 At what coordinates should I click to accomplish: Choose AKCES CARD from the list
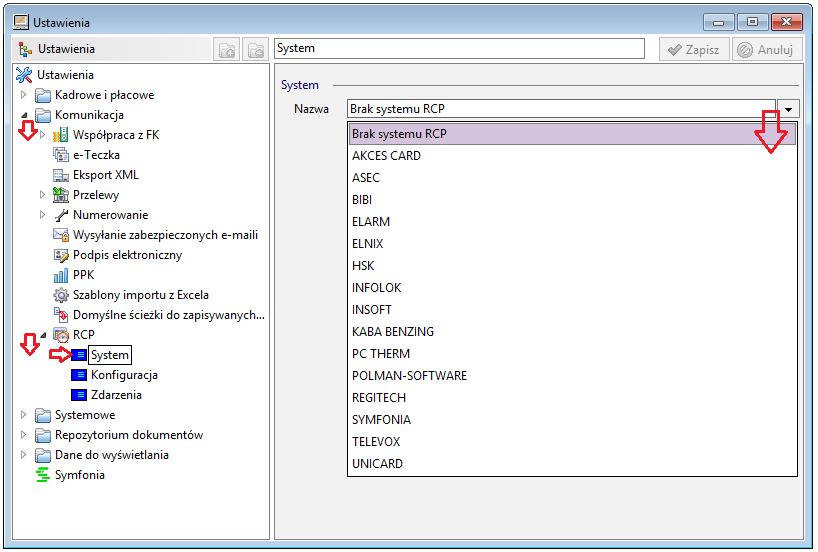tap(572, 156)
